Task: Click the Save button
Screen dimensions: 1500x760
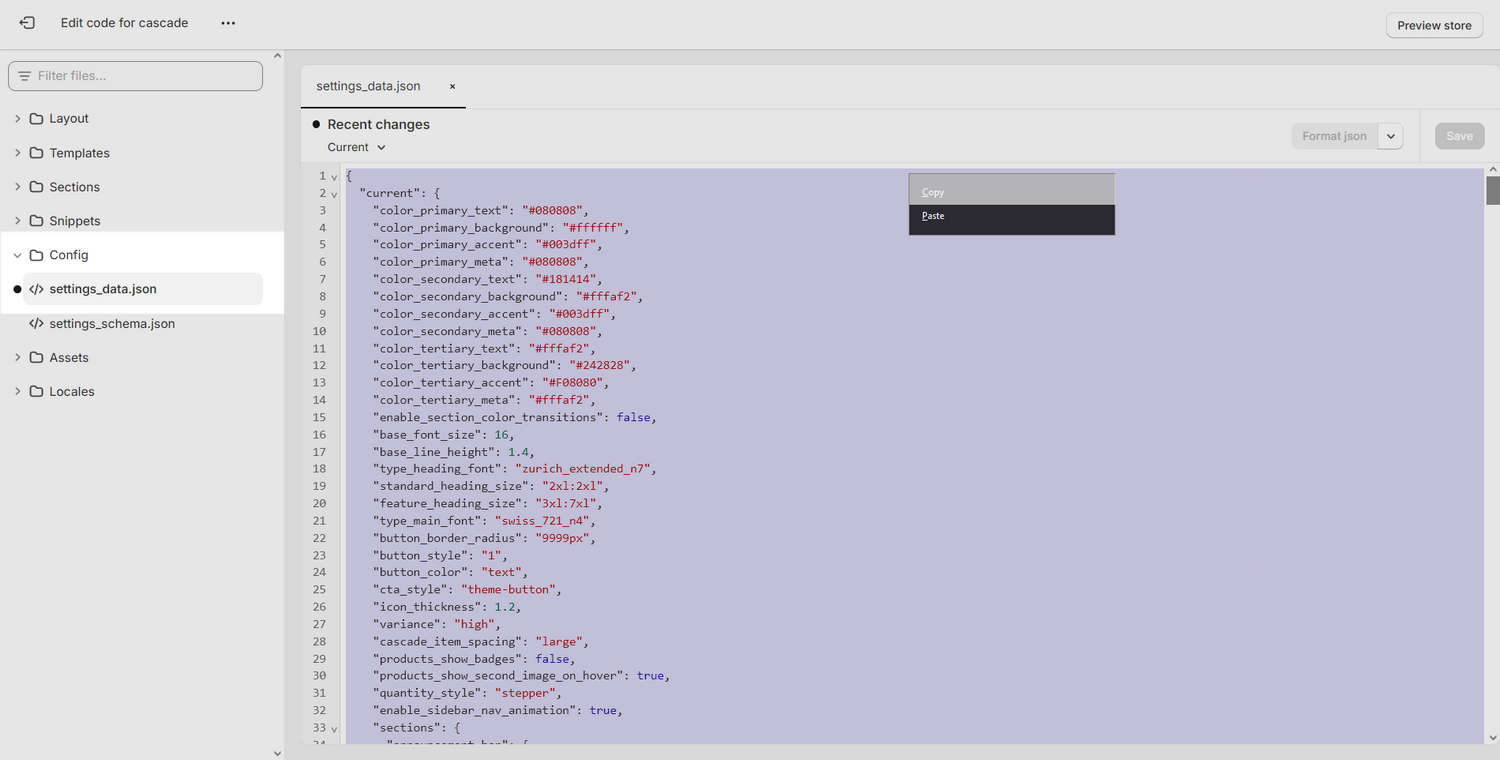Action: point(1459,136)
